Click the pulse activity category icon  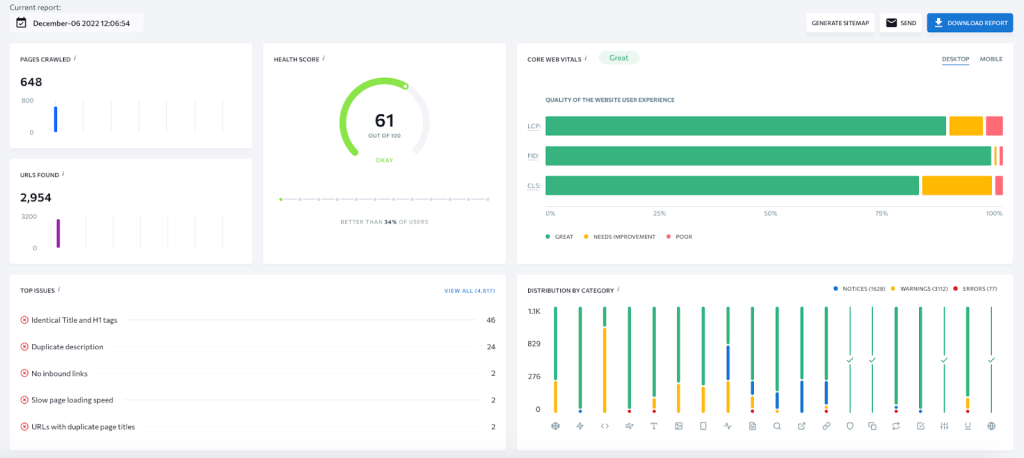point(728,426)
